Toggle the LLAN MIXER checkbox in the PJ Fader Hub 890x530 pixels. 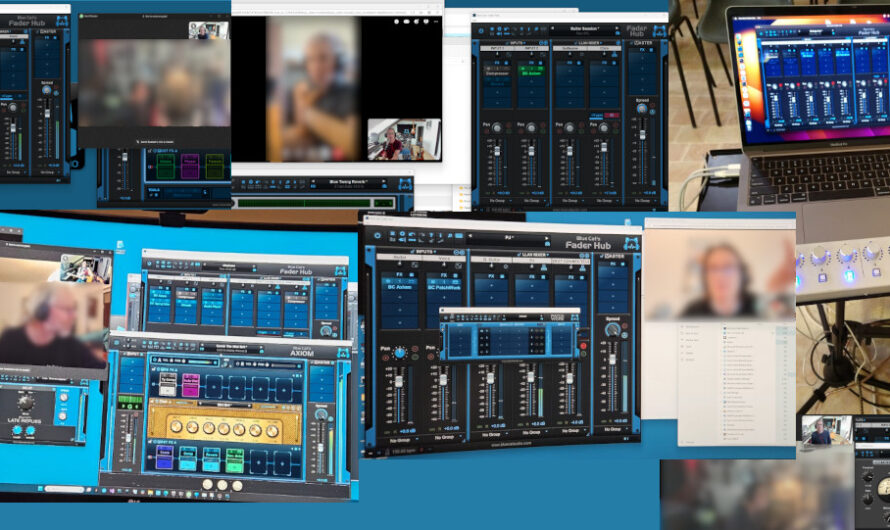[519, 254]
